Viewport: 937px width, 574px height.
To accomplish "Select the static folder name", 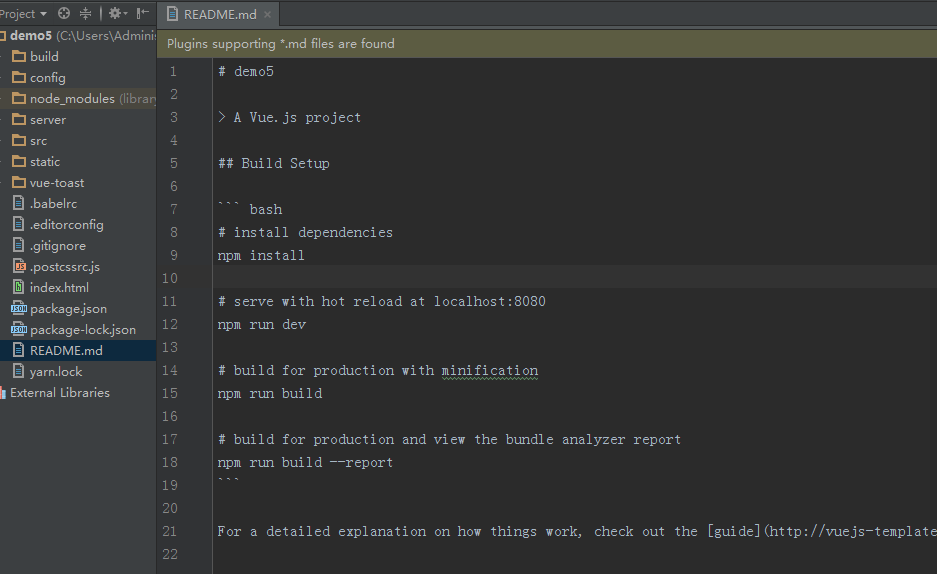I will coord(45,161).
